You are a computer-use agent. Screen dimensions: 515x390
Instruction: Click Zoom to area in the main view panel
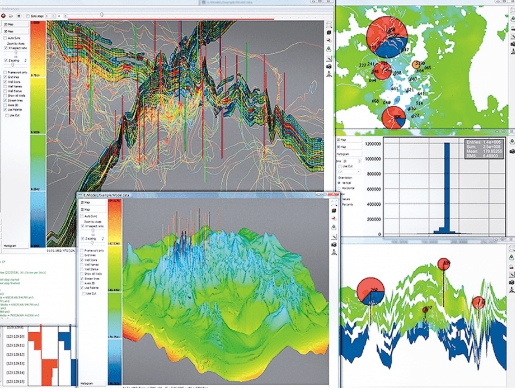(17, 44)
